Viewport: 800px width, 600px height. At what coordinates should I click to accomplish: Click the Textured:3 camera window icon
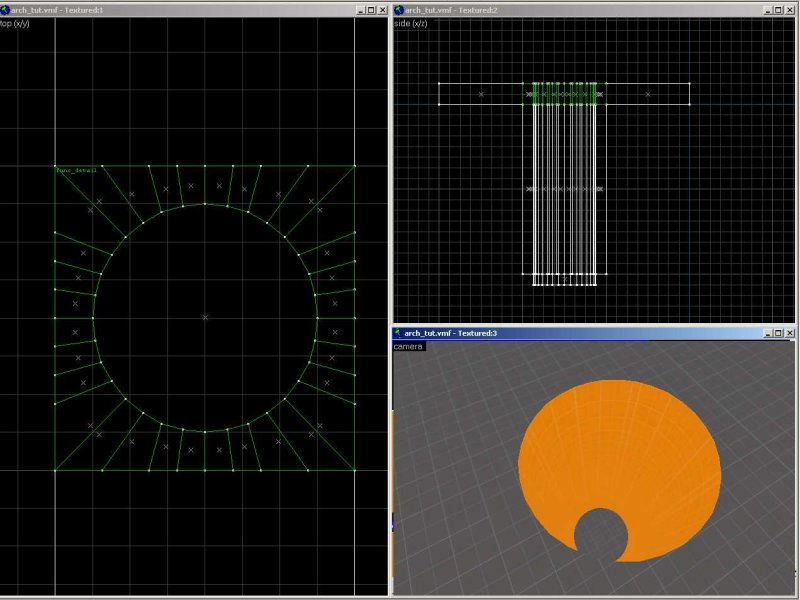399,333
